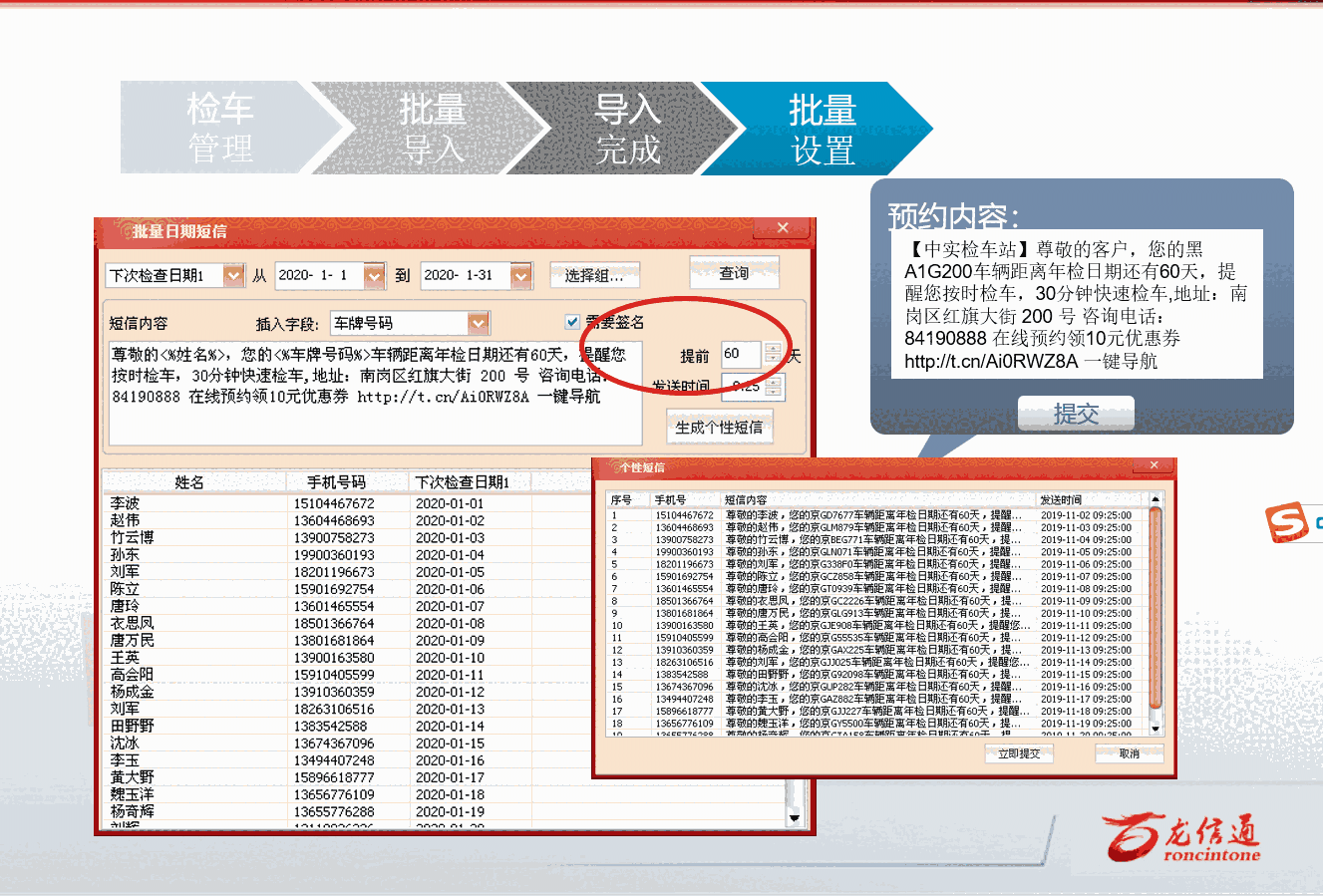Open the 下次检查日期1 field selector

pyautogui.click(x=233, y=275)
